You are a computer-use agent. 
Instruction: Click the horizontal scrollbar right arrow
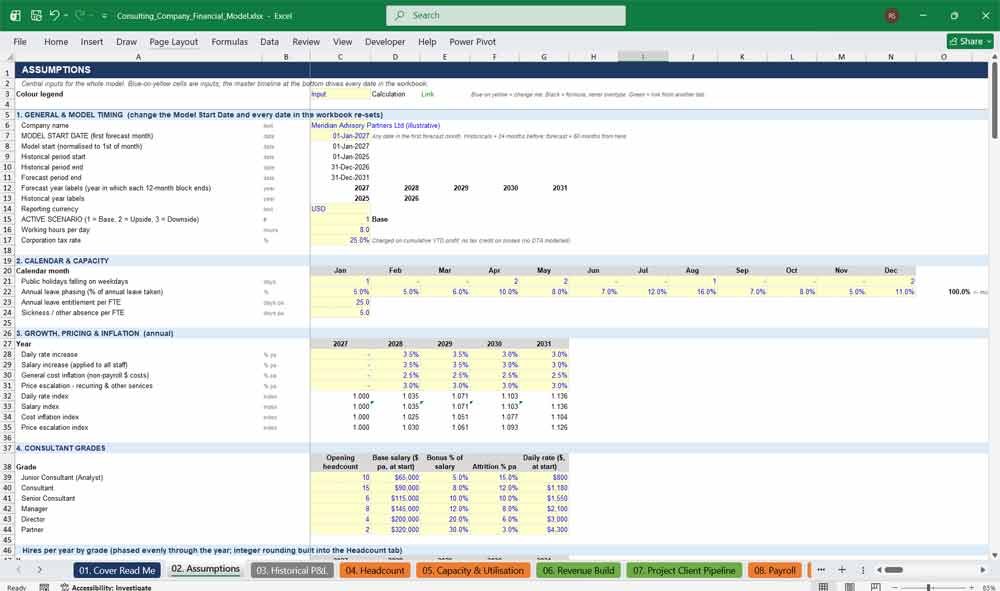pyautogui.click(x=983, y=570)
